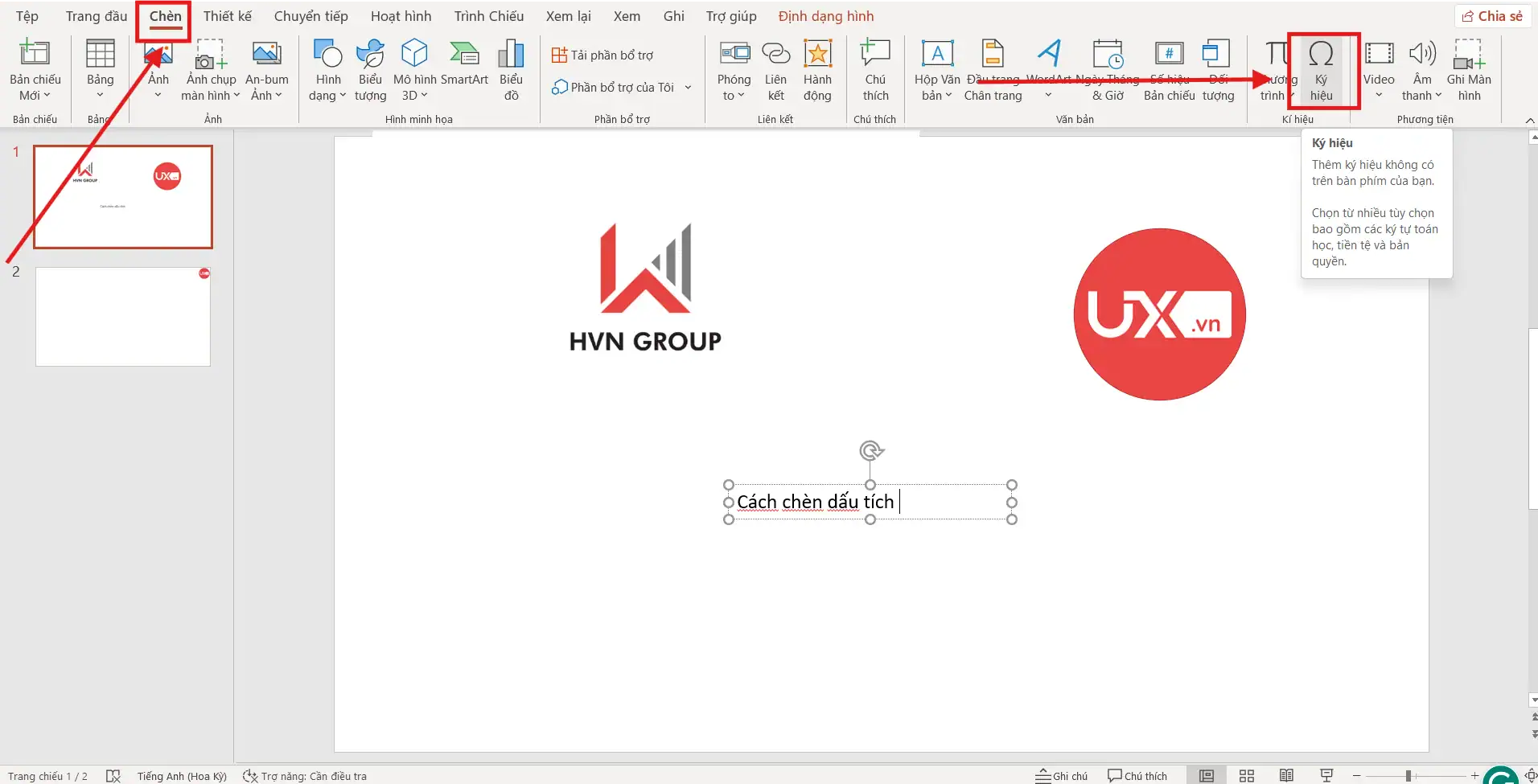Select the HVN GROUP logo image
The image size is (1538, 784).
(x=645, y=288)
